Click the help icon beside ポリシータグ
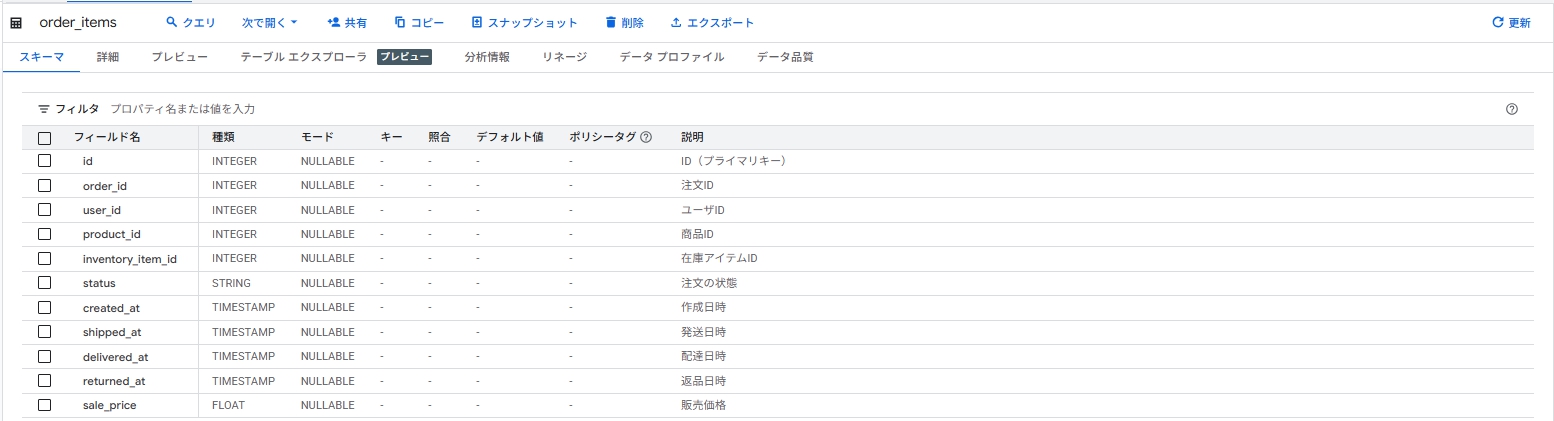Viewport: 1554px width, 421px height. click(646, 137)
